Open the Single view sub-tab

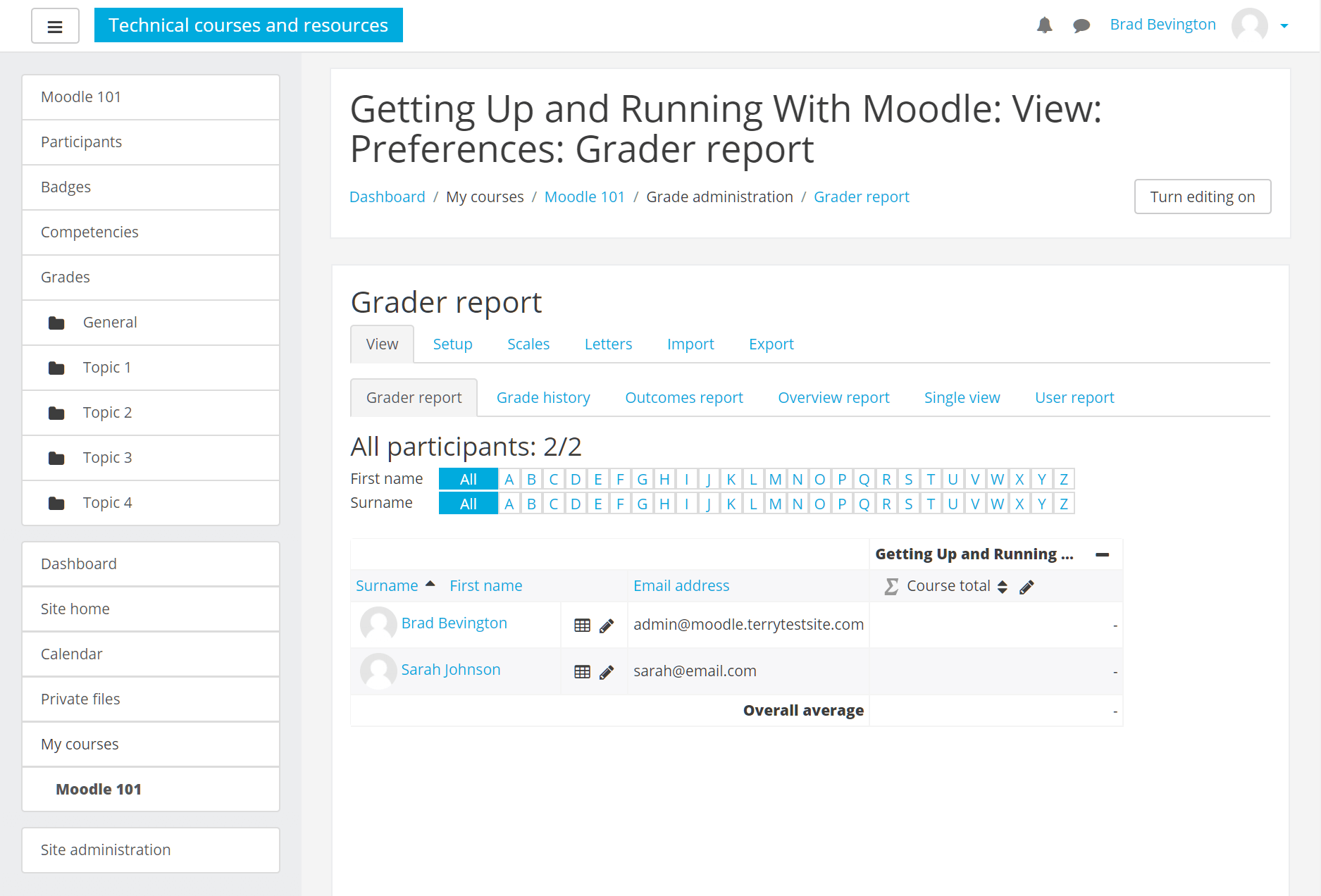pyautogui.click(x=962, y=397)
